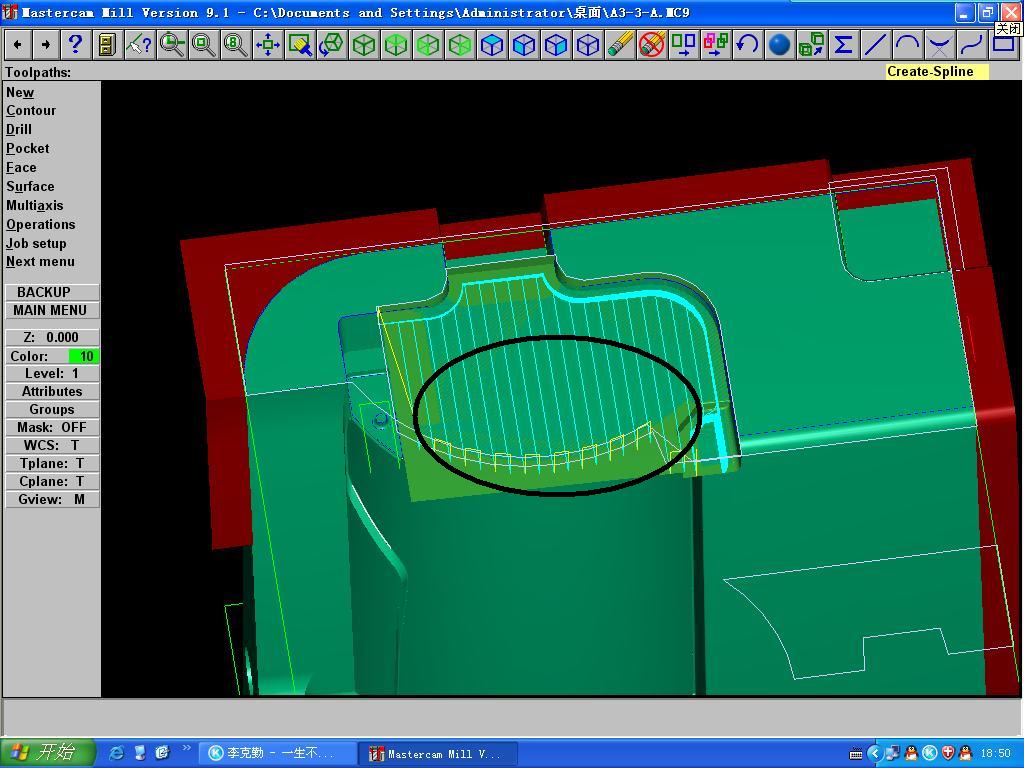This screenshot has height=768, width=1024.
Task: Choose Pocket toolpath menu item
Action: (x=27, y=148)
